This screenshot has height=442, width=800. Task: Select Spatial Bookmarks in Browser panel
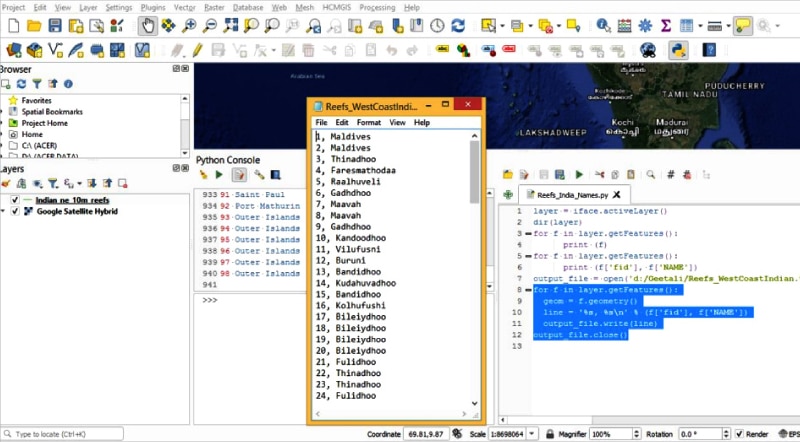(52, 112)
